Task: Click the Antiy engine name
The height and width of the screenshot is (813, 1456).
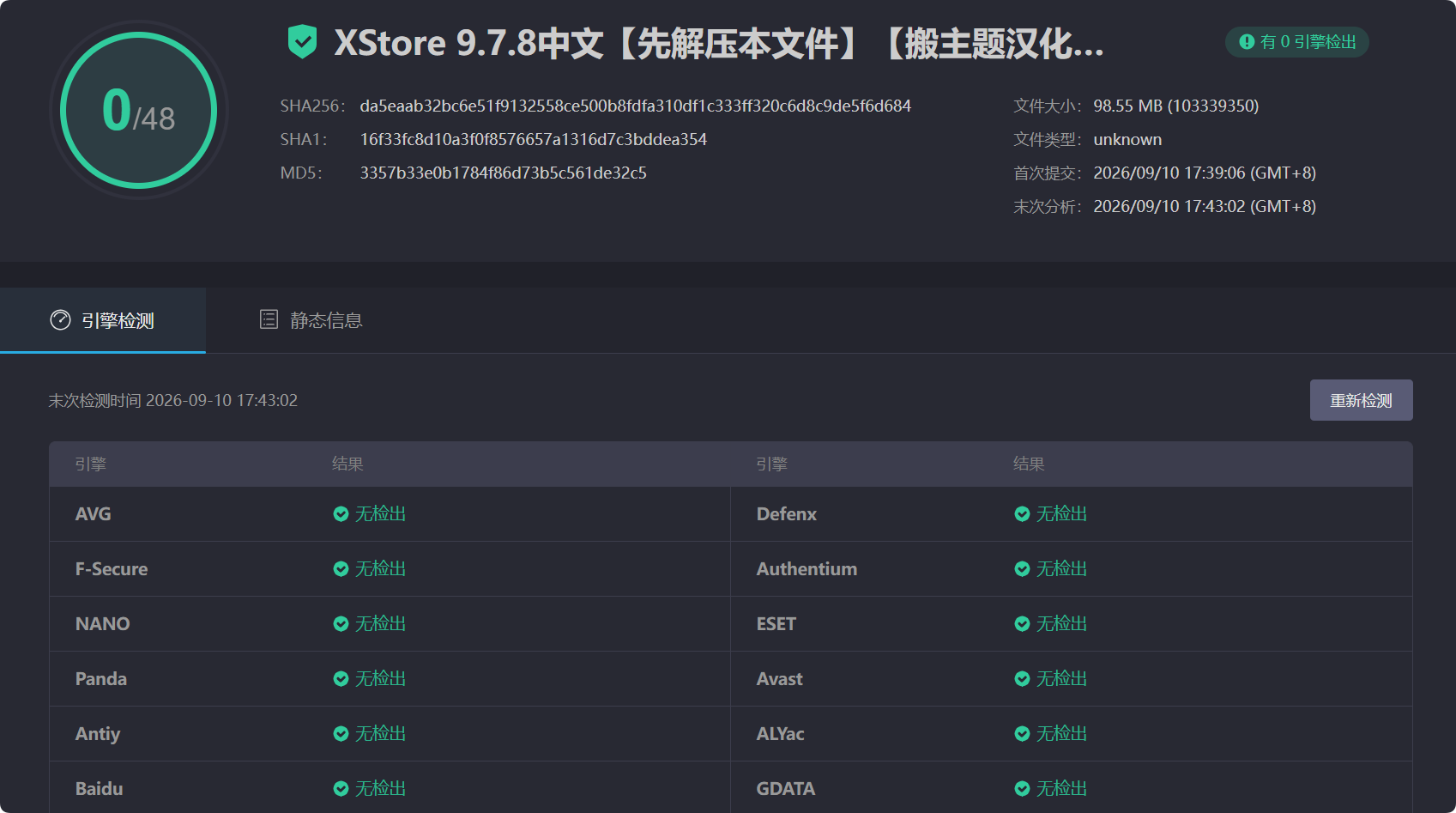Action: pyautogui.click(x=98, y=734)
